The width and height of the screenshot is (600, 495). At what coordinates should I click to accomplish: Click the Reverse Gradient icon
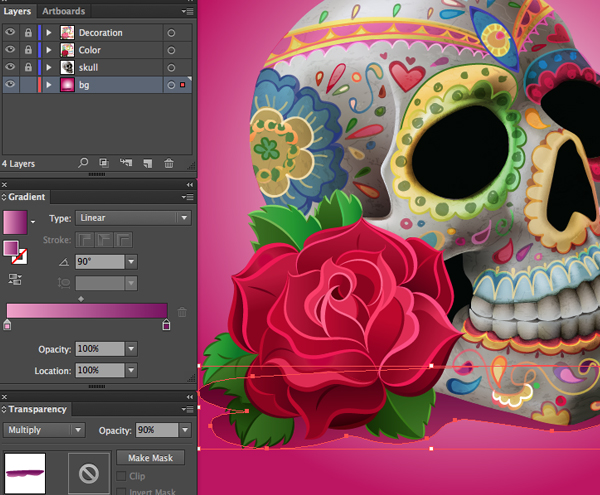15,279
